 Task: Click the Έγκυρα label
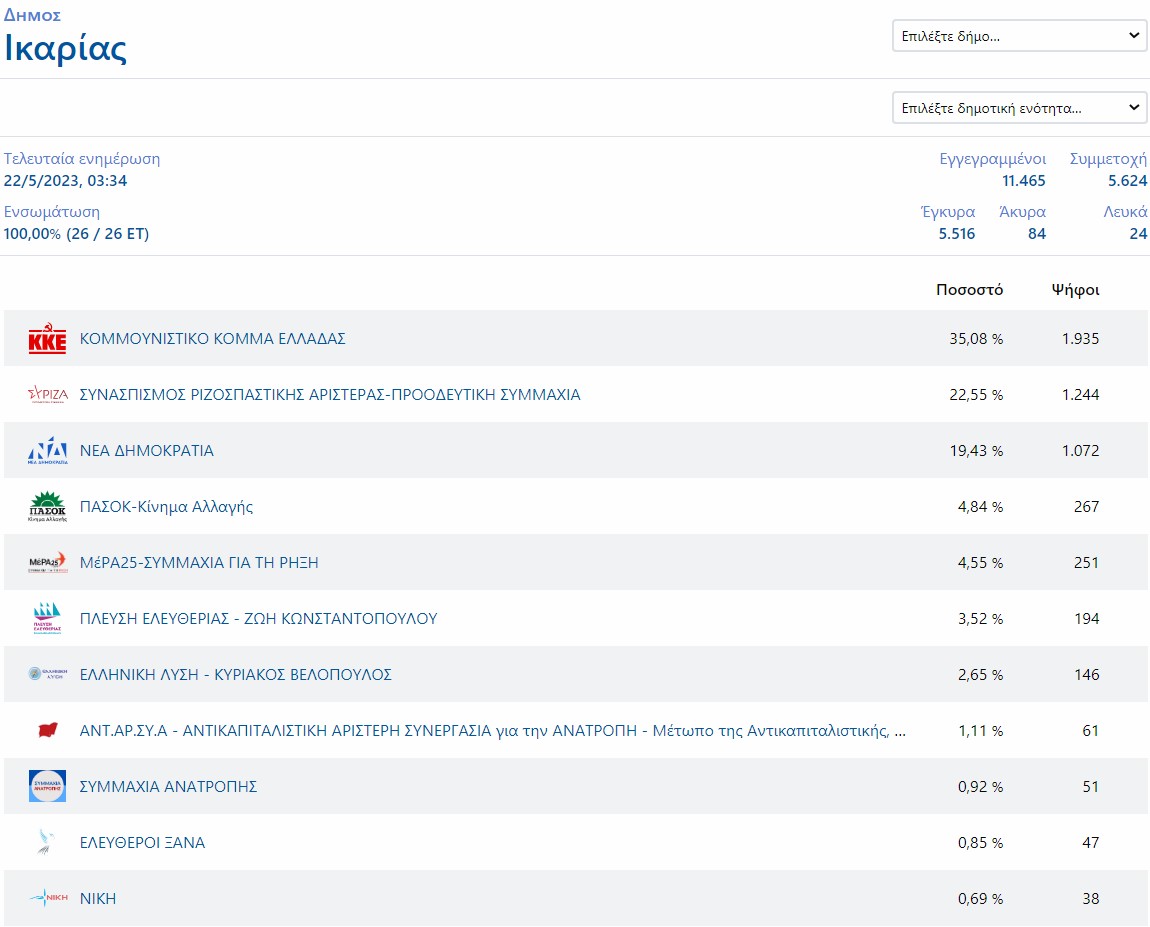pyautogui.click(x=948, y=212)
